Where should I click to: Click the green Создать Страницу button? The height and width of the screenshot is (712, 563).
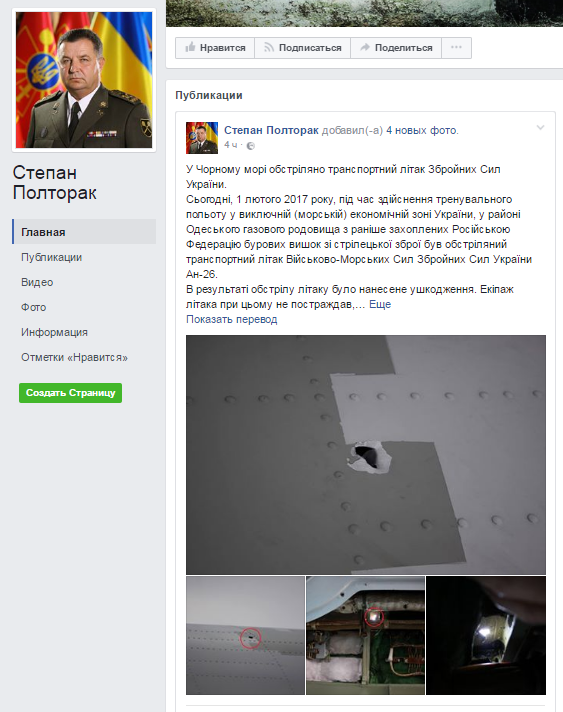tap(70, 393)
